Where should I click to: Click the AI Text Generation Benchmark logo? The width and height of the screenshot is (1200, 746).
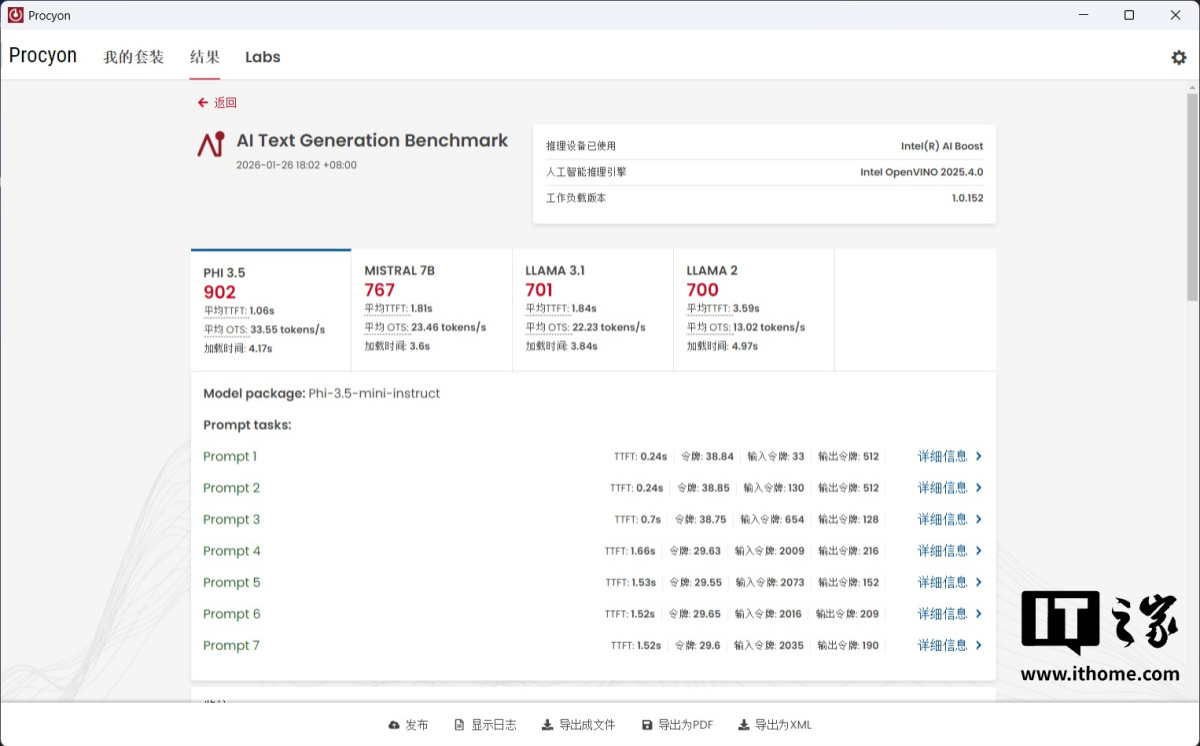(x=211, y=144)
